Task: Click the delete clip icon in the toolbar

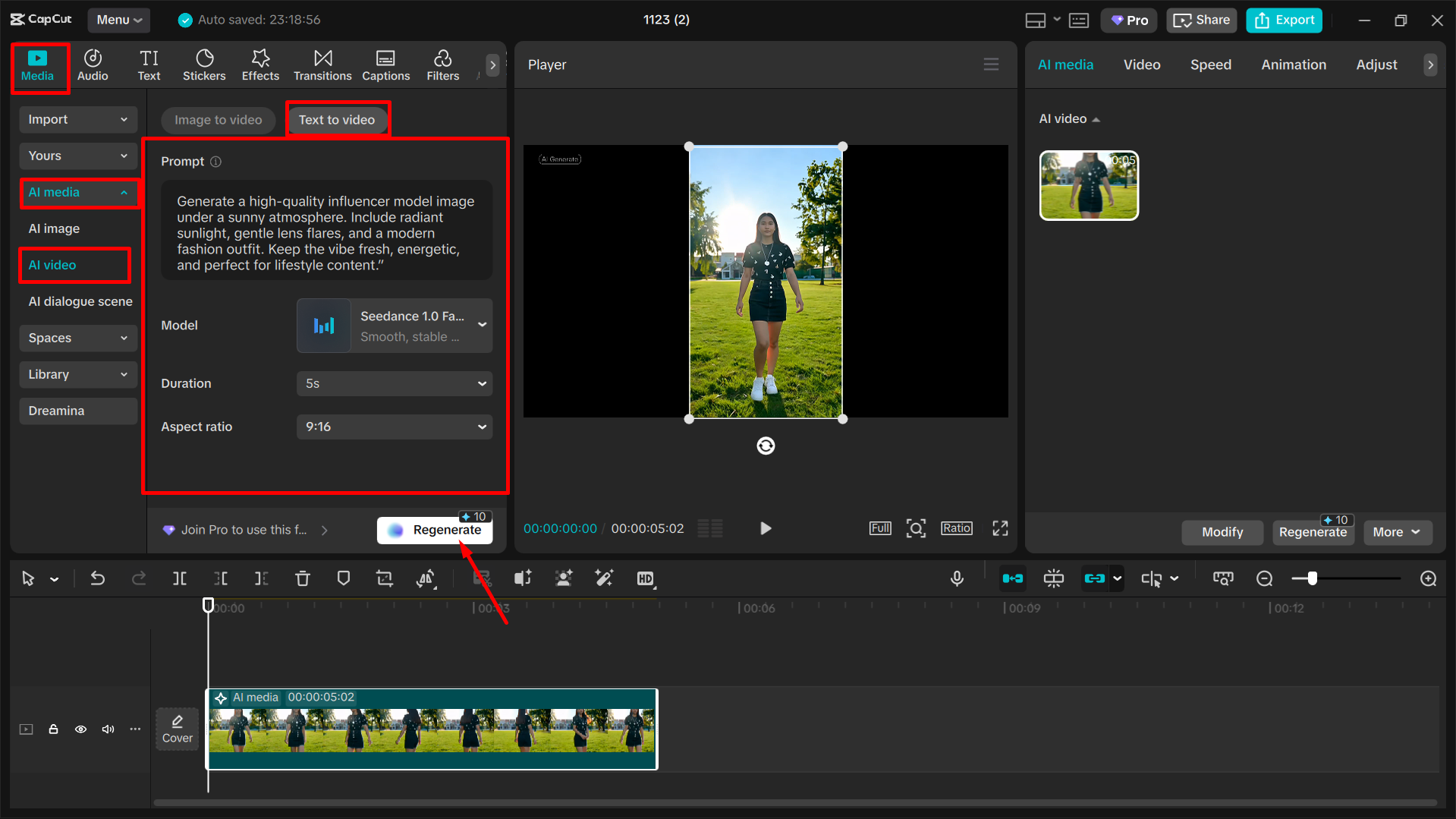Action: [x=303, y=578]
